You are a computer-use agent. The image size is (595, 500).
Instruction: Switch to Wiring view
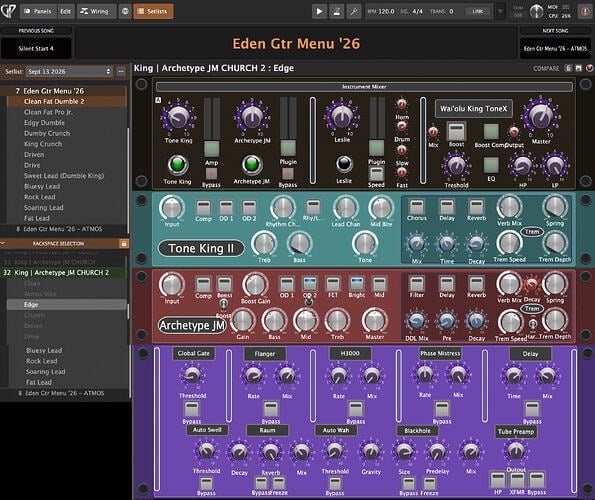(96, 11)
